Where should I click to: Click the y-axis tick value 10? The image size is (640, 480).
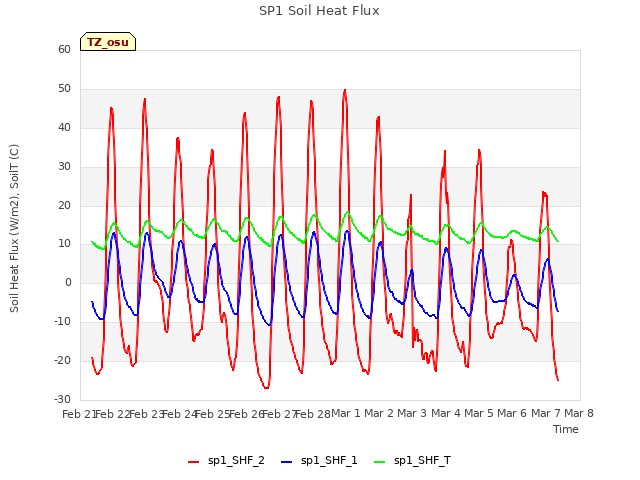[64, 244]
